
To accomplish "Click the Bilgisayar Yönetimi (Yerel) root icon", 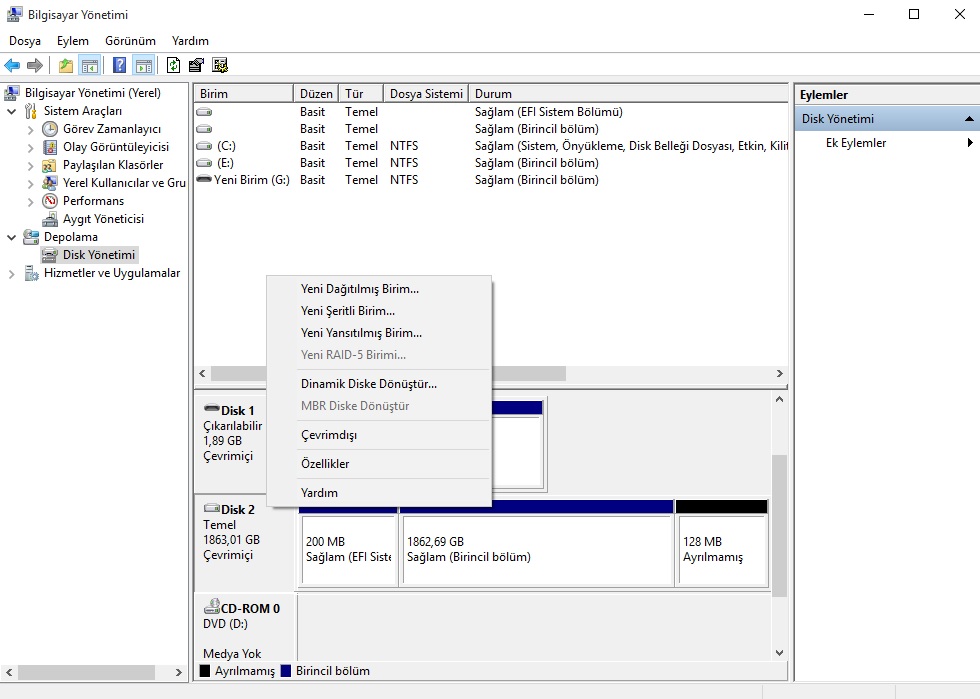I will [12, 93].
